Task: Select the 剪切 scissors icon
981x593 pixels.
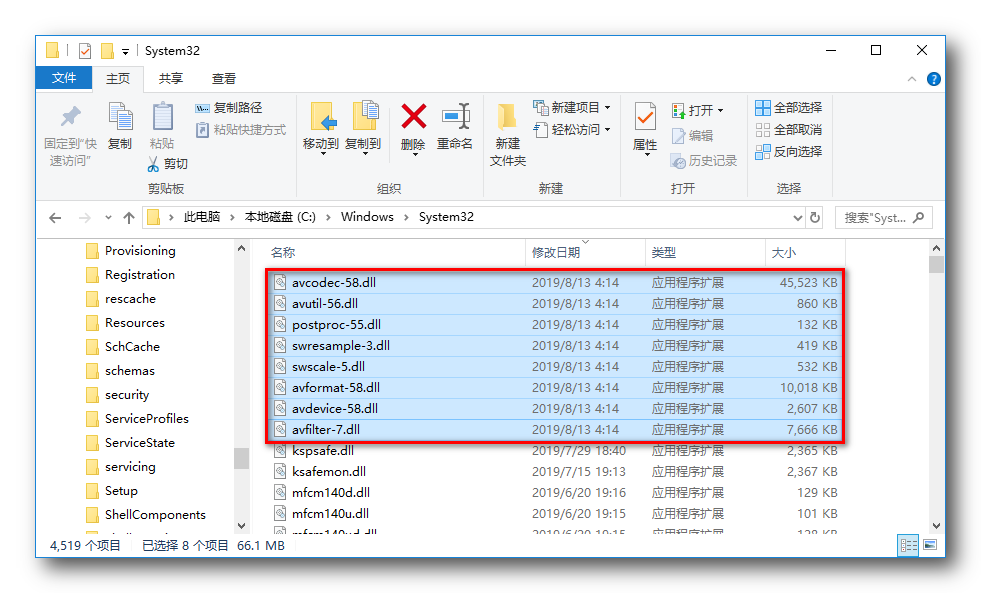Action: coord(152,163)
